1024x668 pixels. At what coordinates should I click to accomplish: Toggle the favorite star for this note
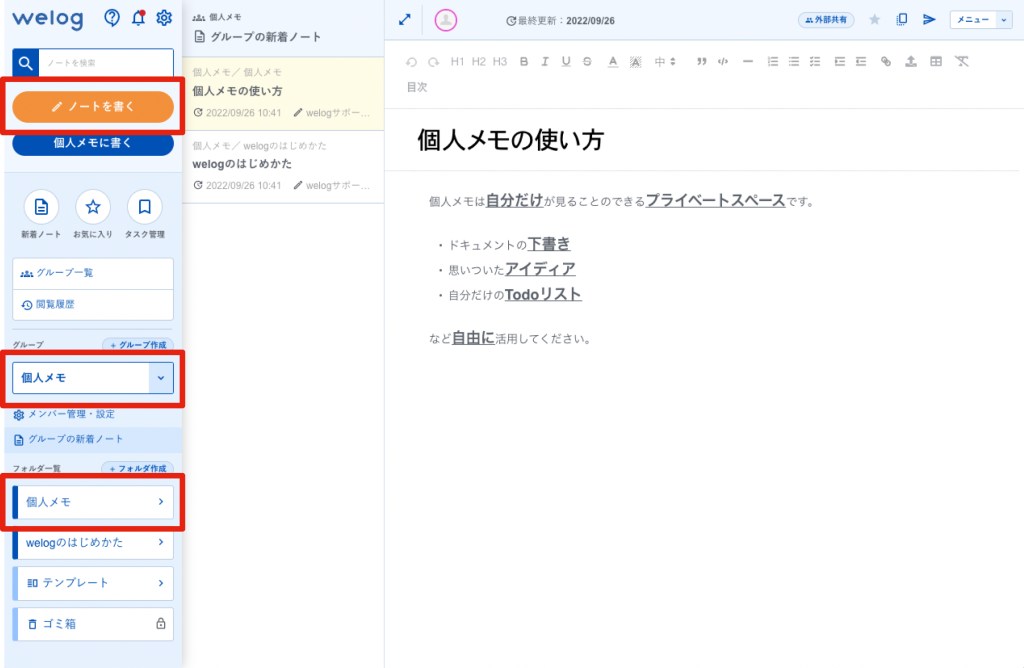click(x=873, y=18)
